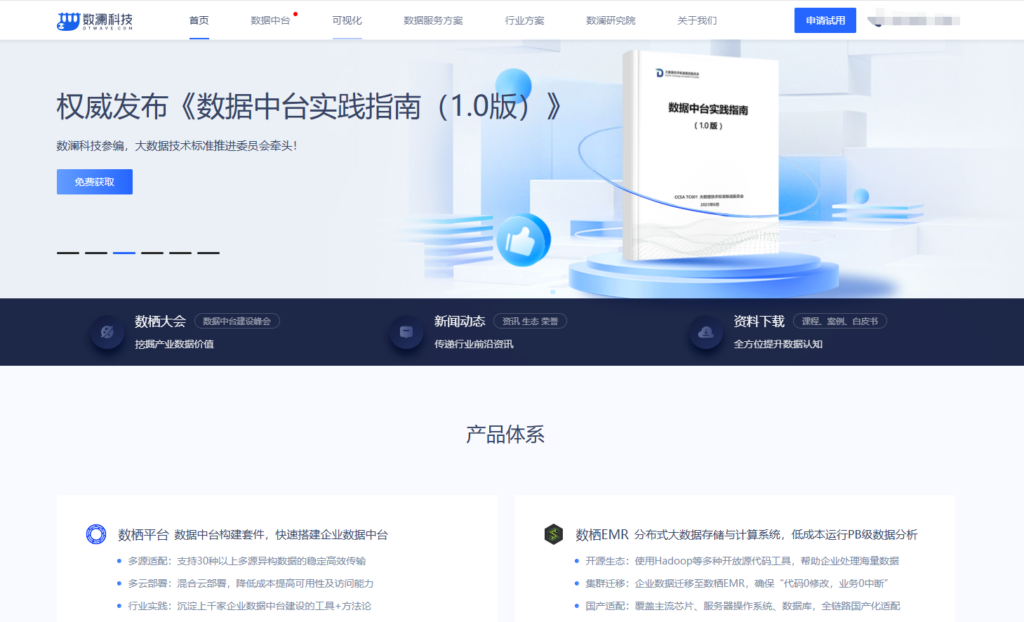Click the 数栖大会 circular conference icon
The width and height of the screenshot is (1024, 622).
point(106,331)
